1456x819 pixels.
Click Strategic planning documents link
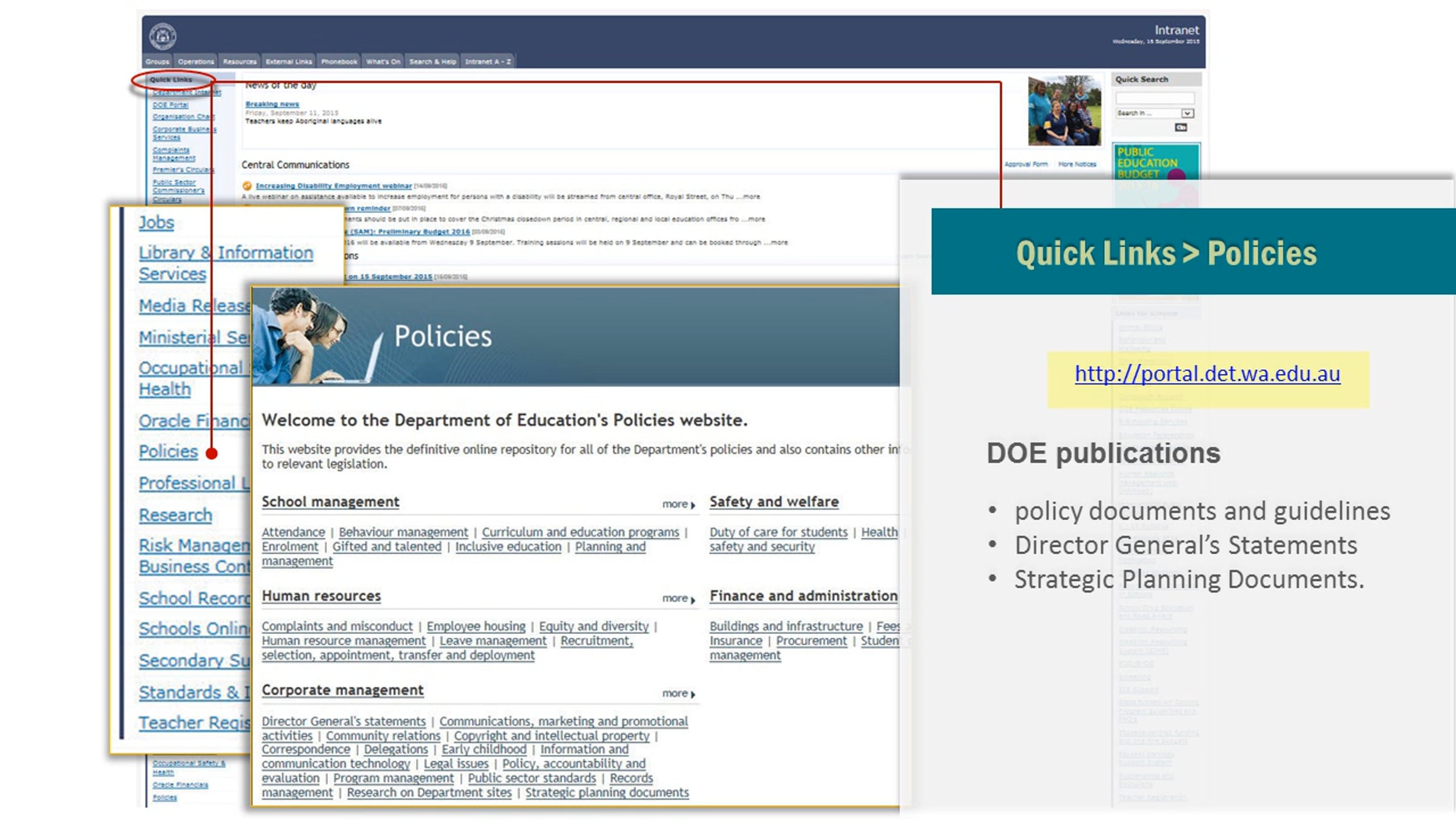pos(607,793)
